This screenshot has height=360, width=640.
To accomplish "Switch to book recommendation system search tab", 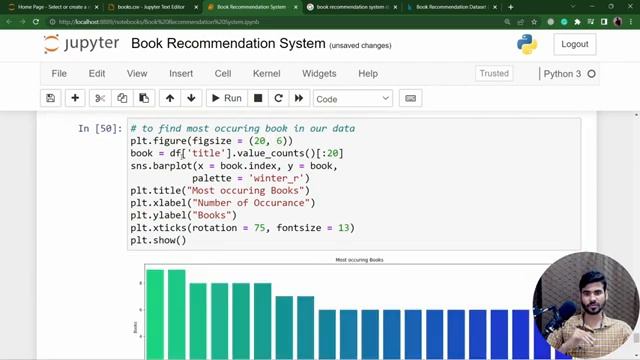I will (x=350, y=7).
